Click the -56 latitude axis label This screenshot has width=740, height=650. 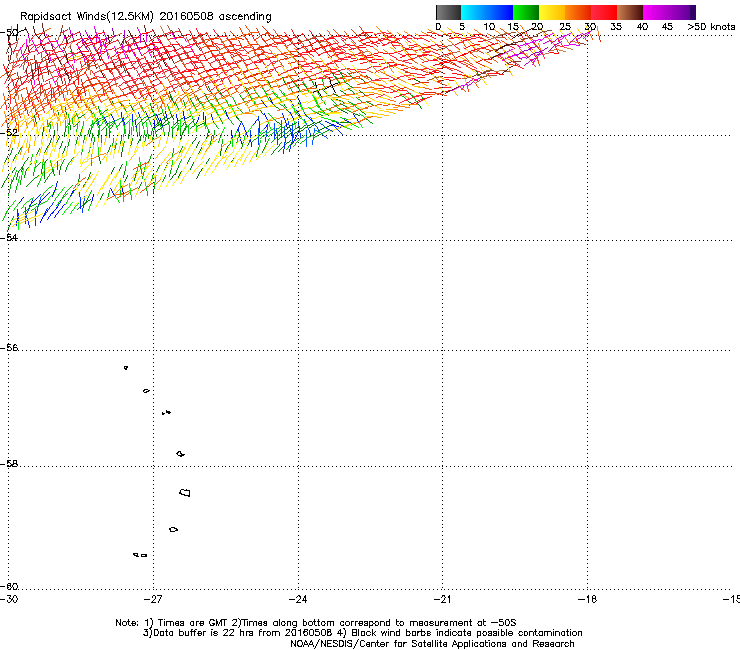(x=9, y=348)
